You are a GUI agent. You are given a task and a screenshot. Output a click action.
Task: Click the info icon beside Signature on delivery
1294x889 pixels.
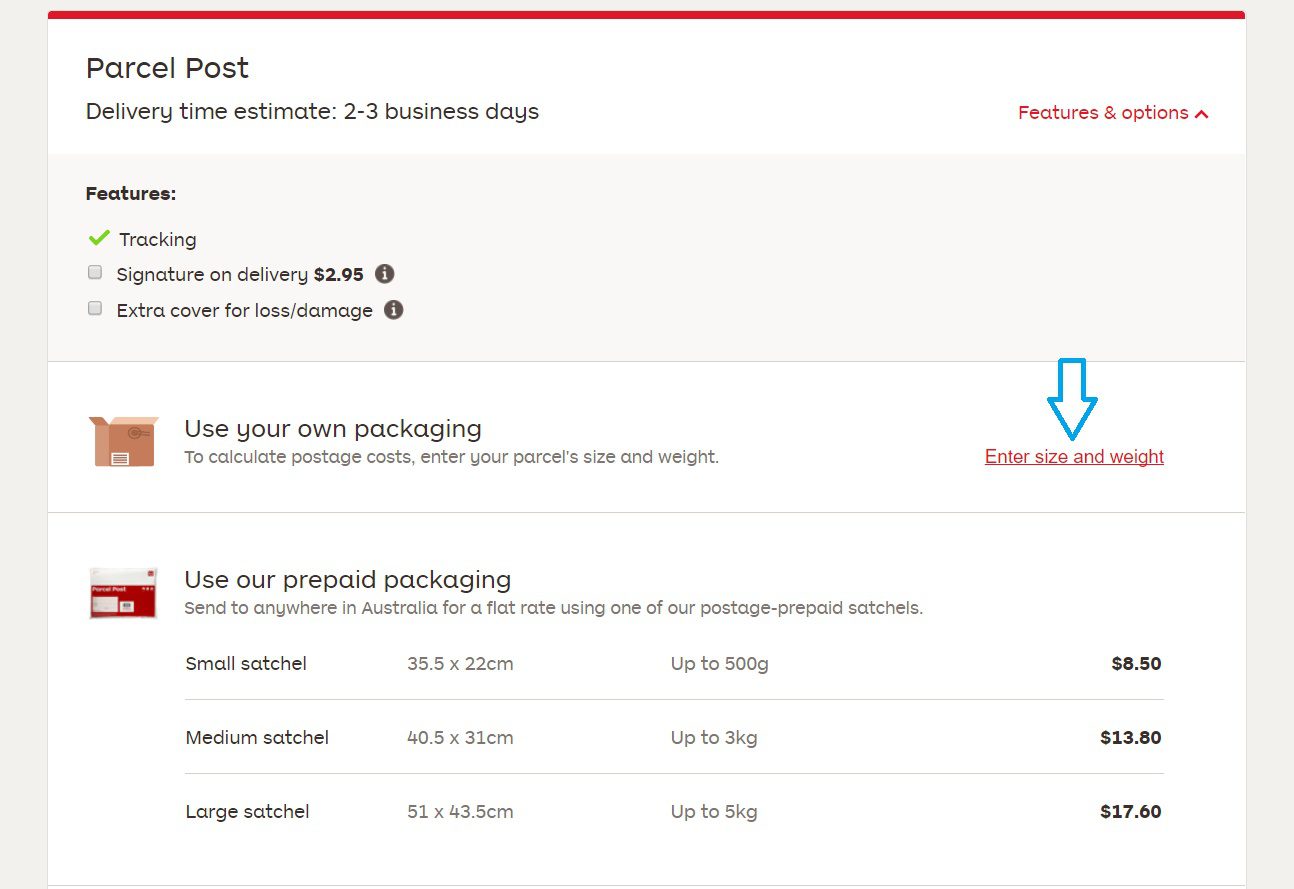tap(384, 274)
